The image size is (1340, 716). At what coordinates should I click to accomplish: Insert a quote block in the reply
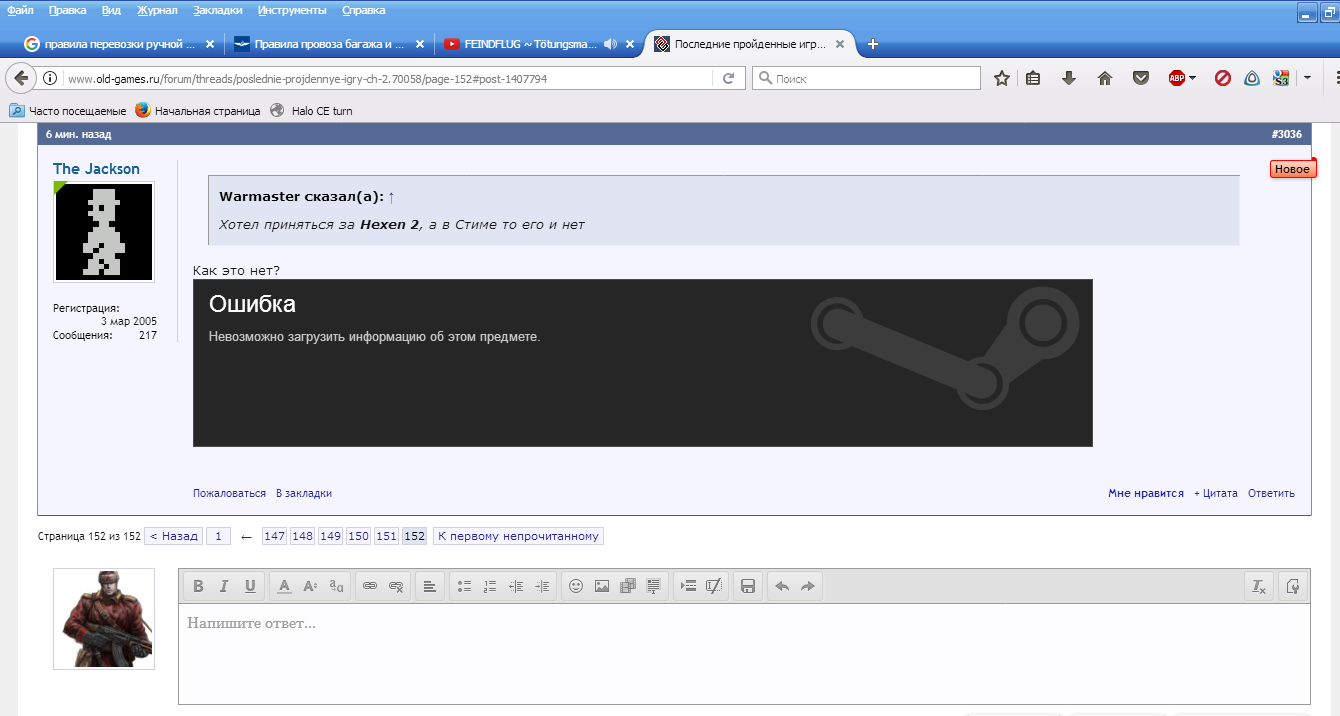click(x=654, y=586)
